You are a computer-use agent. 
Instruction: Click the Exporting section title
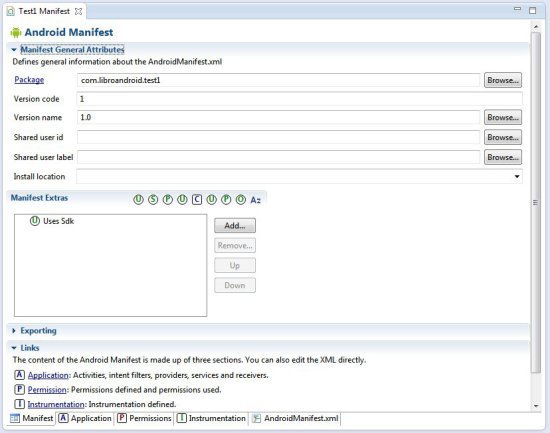(38, 331)
